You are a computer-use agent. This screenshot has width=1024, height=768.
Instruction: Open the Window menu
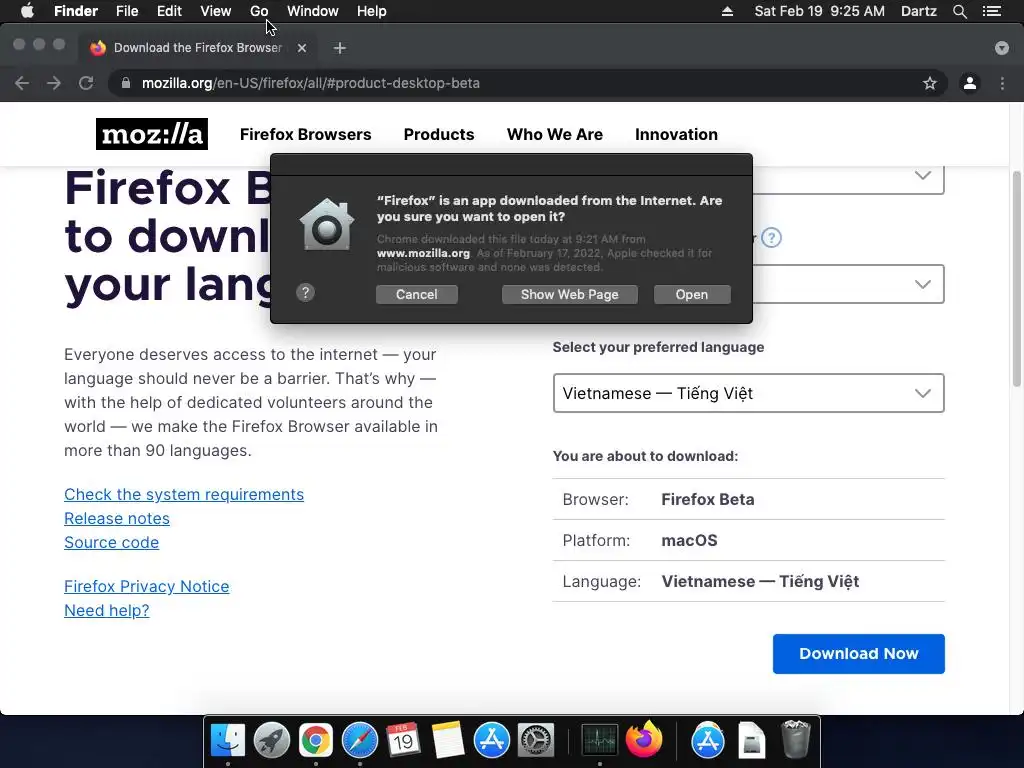(312, 11)
